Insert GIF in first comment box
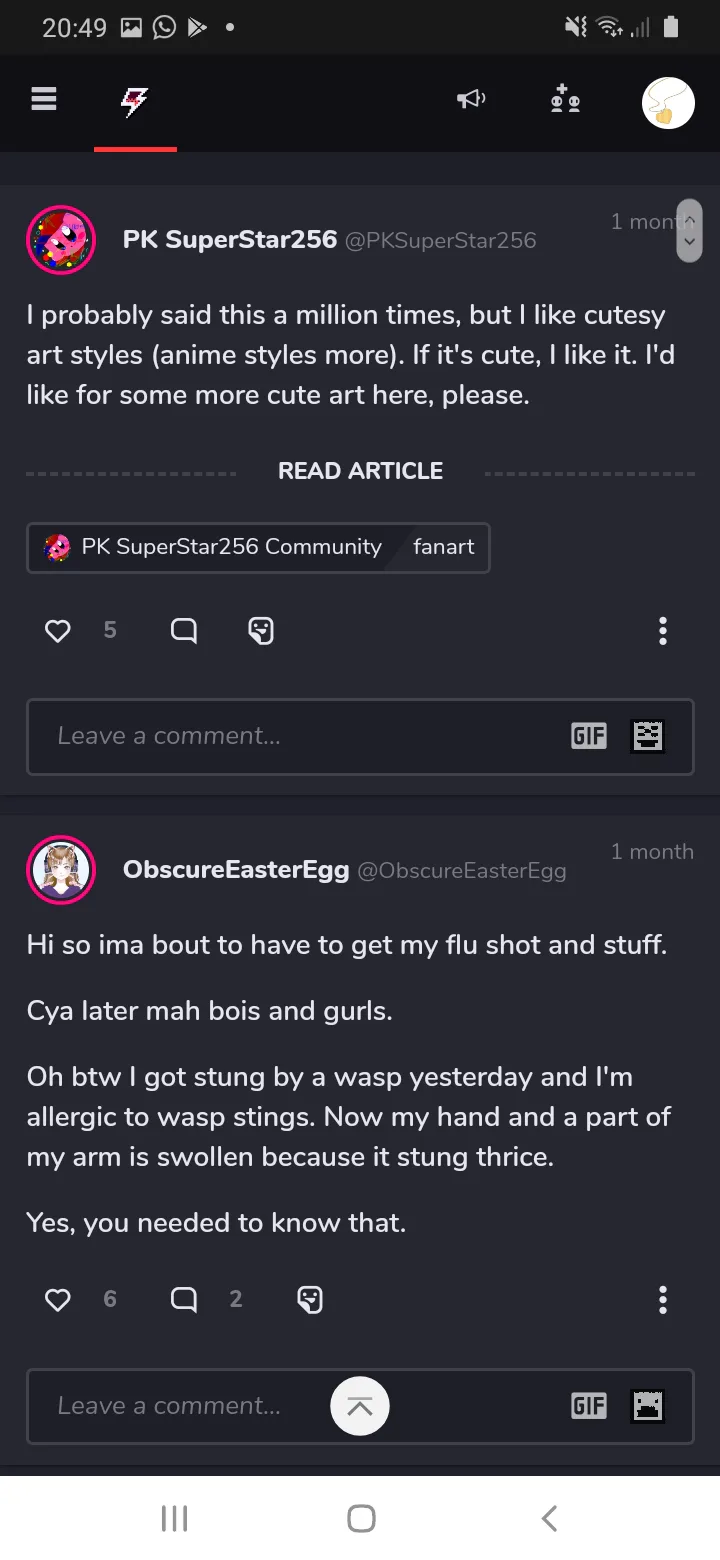720x1560 pixels. coord(588,737)
